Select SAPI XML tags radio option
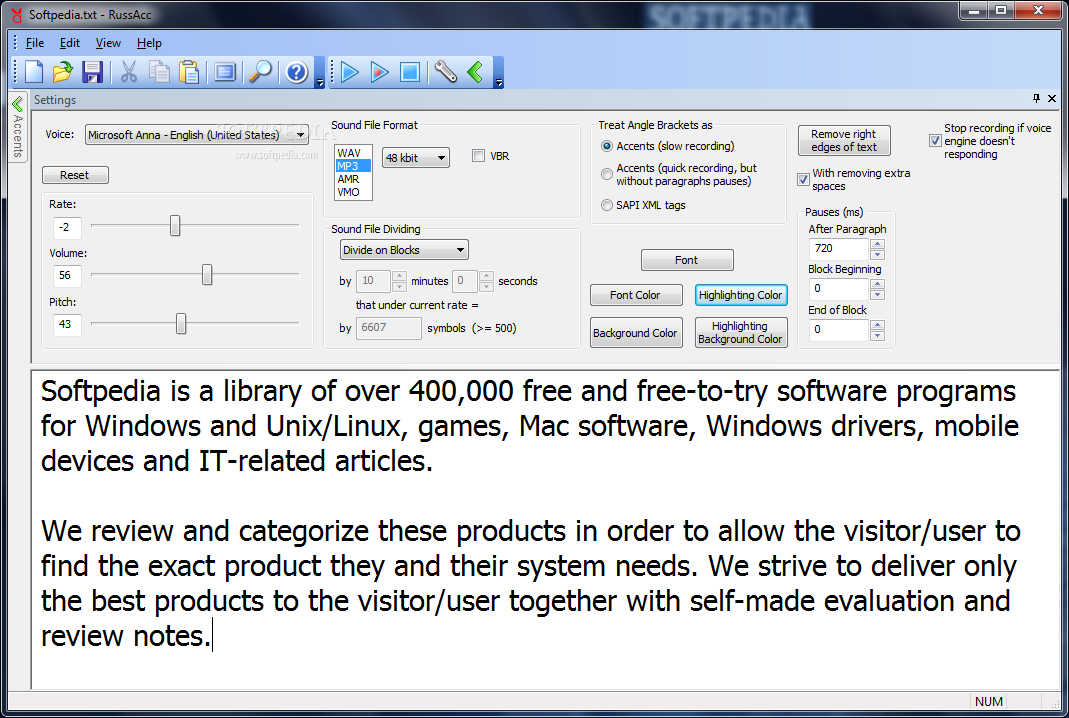 tap(607, 205)
